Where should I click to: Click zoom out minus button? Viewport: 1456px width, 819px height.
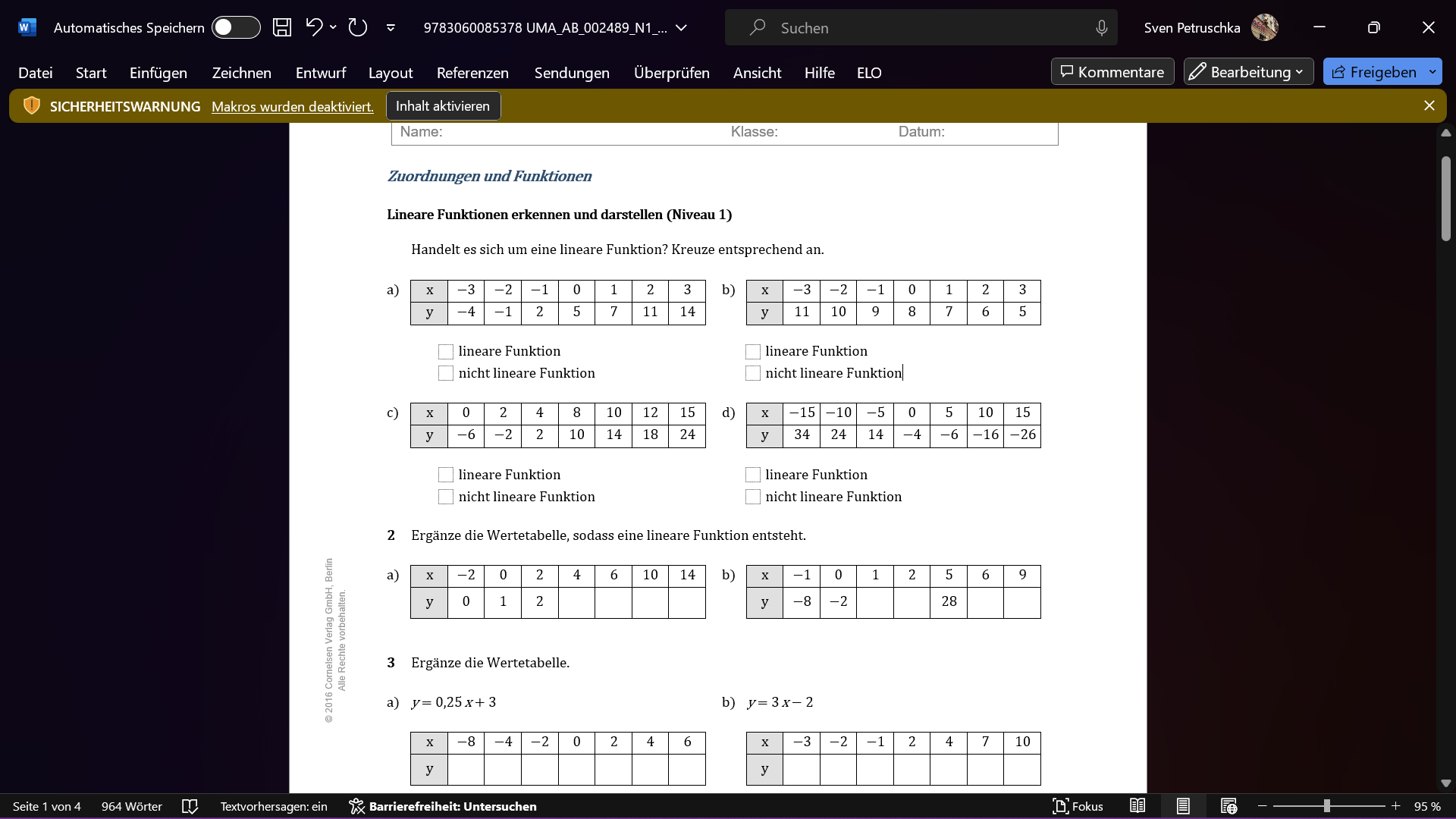coord(1263,806)
